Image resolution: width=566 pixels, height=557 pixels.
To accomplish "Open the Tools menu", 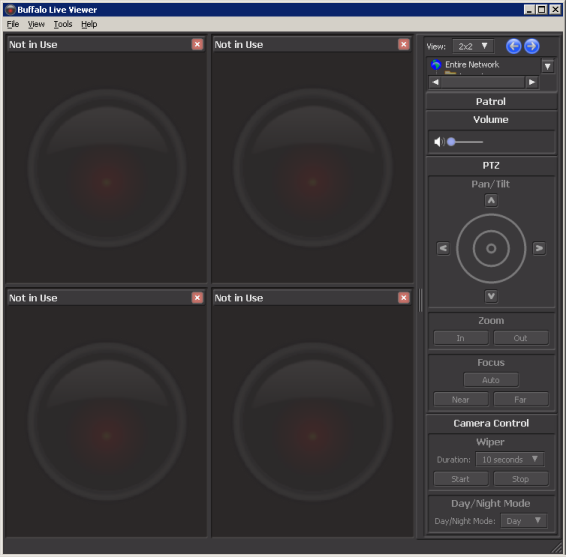I will pyautogui.click(x=63, y=24).
